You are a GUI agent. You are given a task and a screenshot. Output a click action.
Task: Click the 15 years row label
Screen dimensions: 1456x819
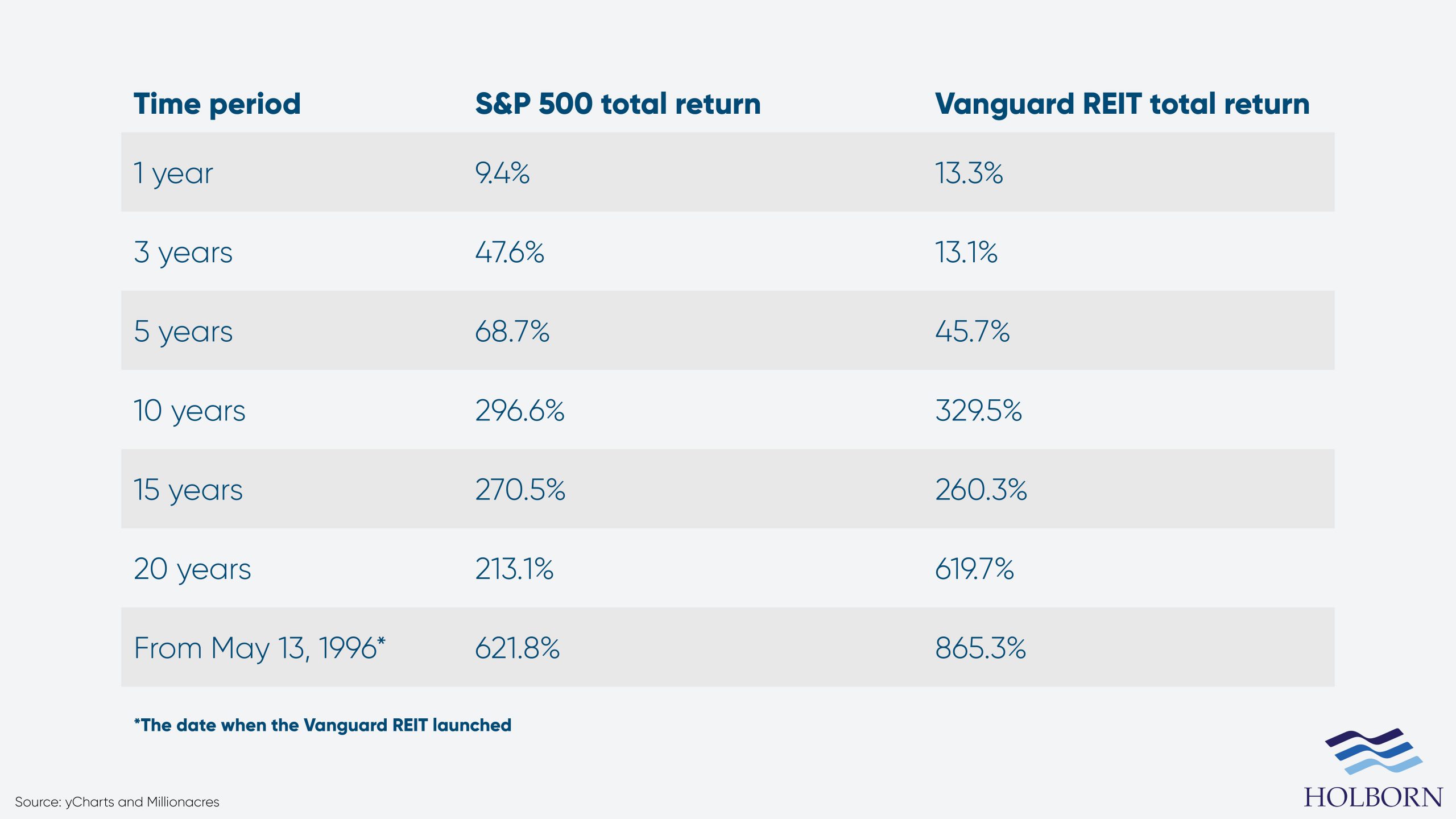188,490
